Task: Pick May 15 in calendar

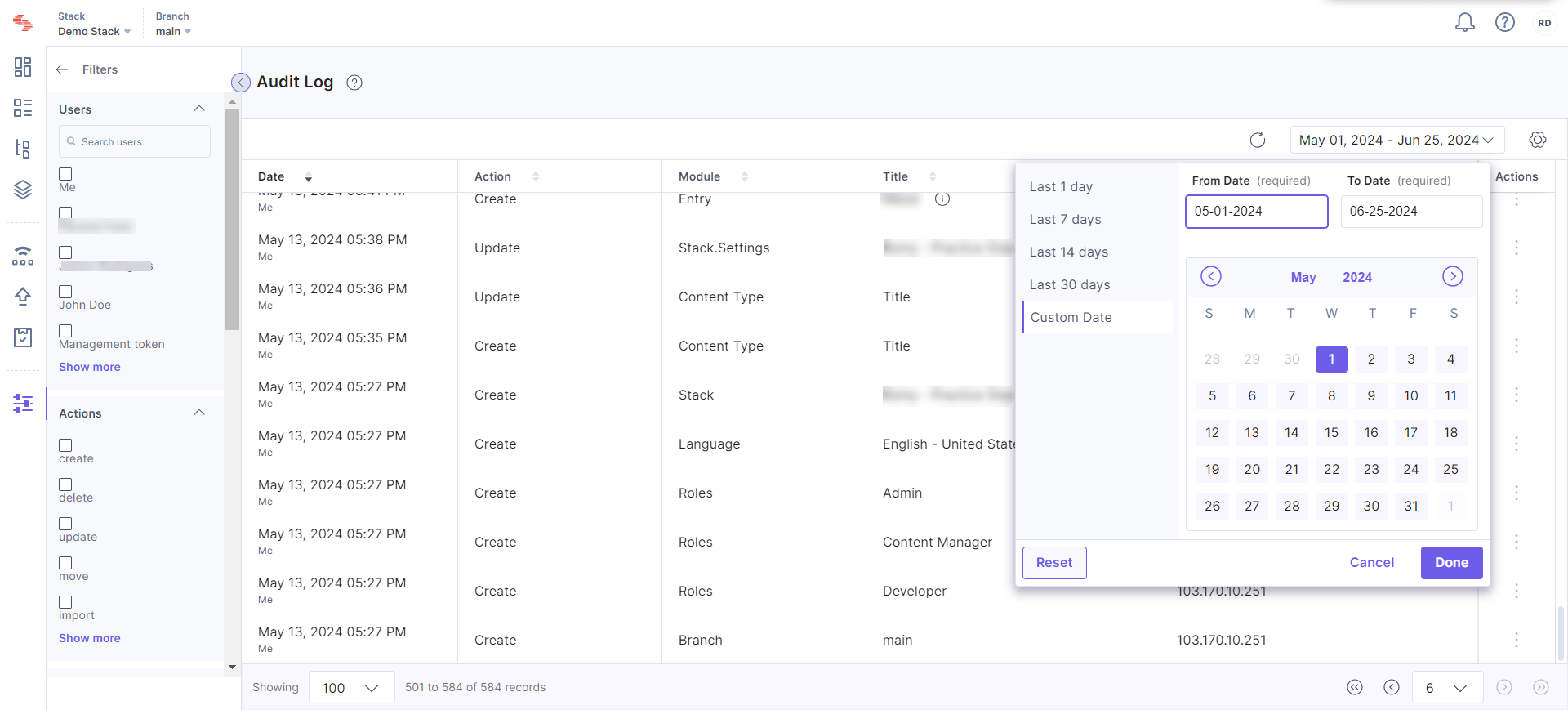Action: point(1331,432)
